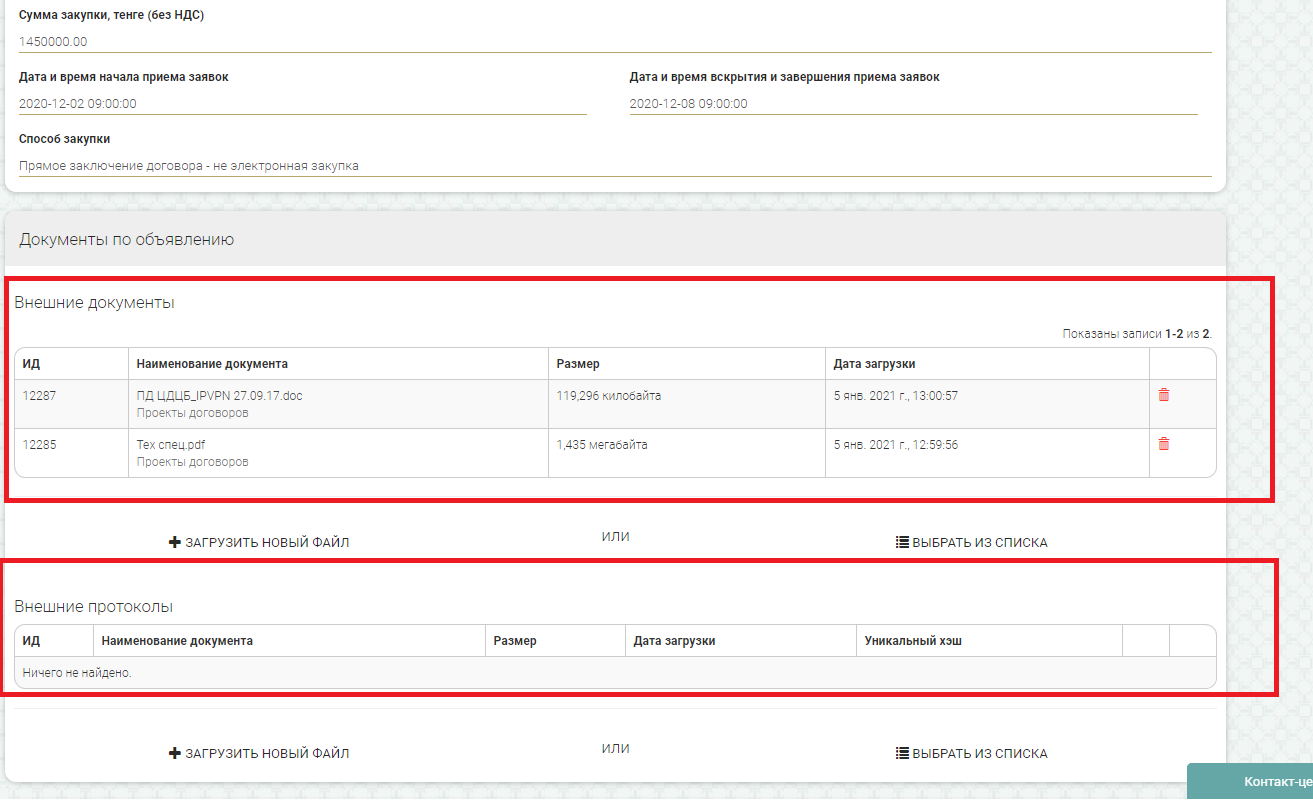Click the Способ закупки field
Viewport: 1313px width, 809px height.
tap(614, 166)
